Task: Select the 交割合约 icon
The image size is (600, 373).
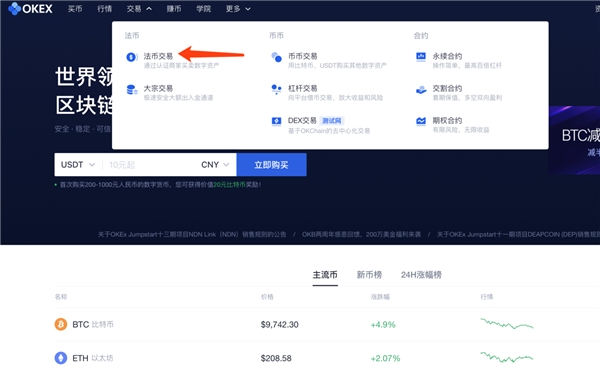Action: coord(421,90)
